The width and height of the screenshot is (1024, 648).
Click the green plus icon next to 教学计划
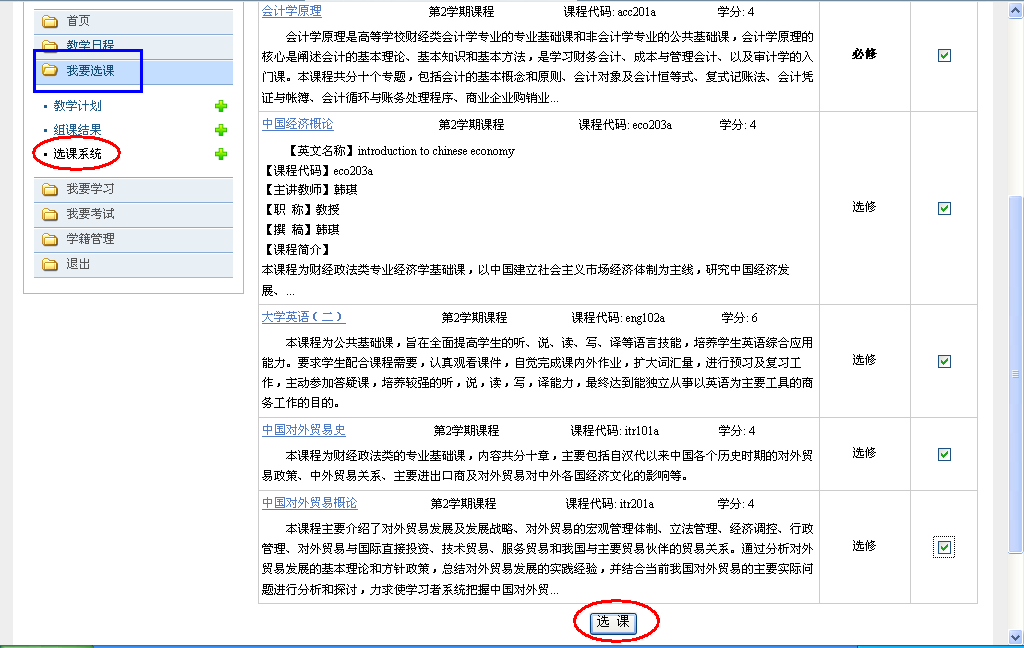click(x=221, y=106)
